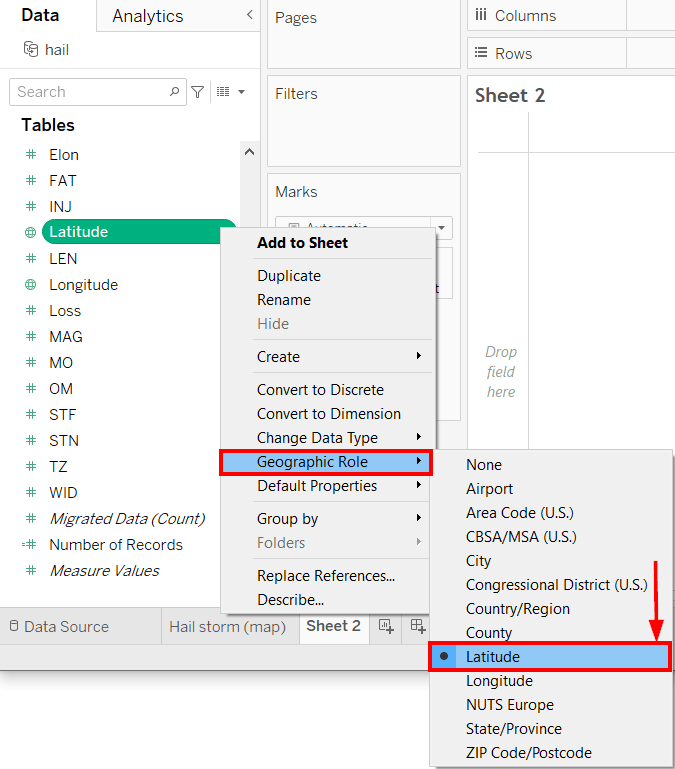The height and width of the screenshot is (769, 675).
Task: Click the Search fields input box
Action: (x=98, y=92)
